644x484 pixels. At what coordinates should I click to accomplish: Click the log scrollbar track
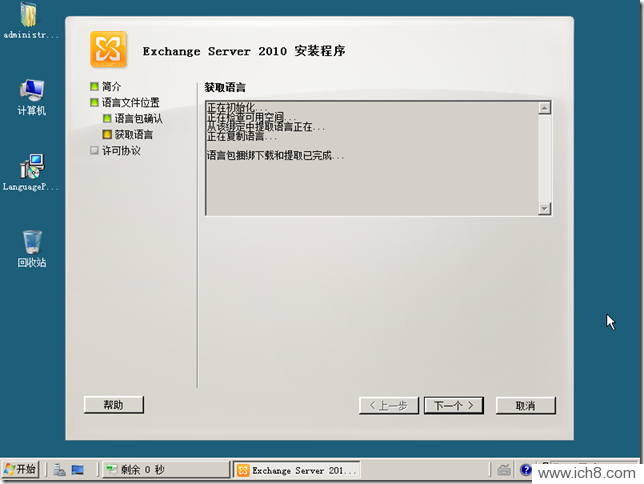click(544, 159)
